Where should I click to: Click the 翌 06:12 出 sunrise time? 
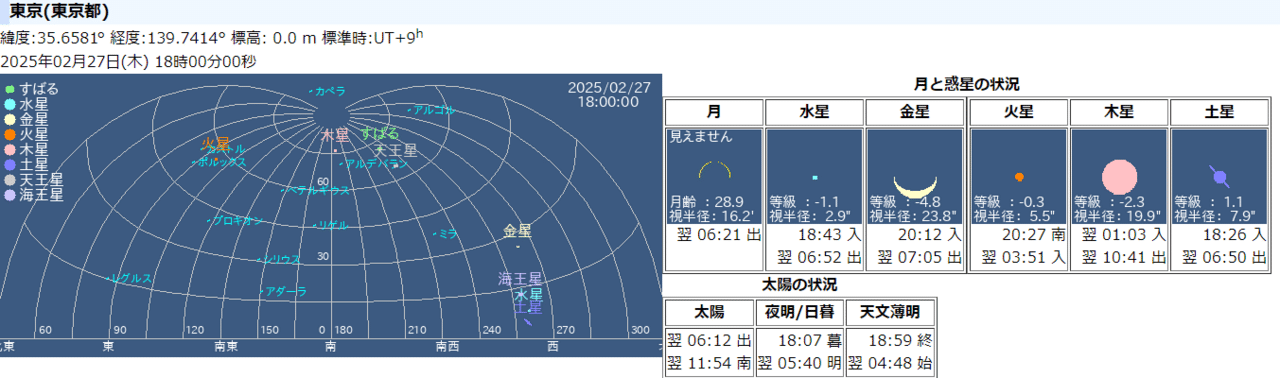click(x=709, y=342)
